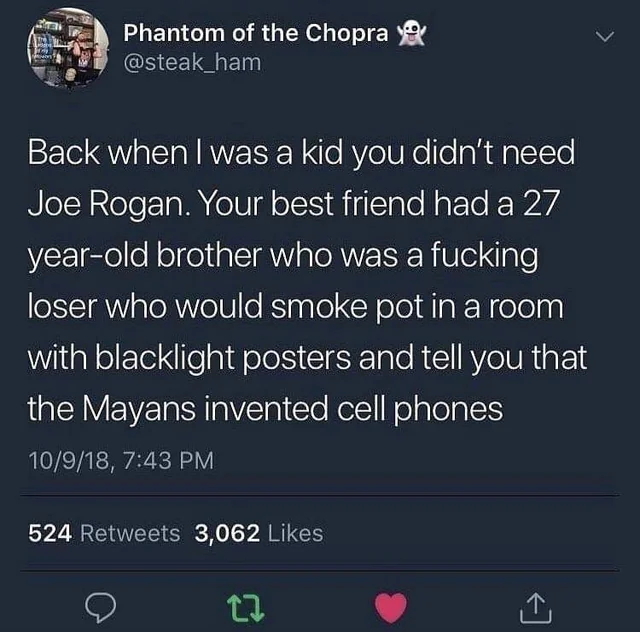
Task: Click the tweet line about Mayans and cell phones
Action: (265, 409)
